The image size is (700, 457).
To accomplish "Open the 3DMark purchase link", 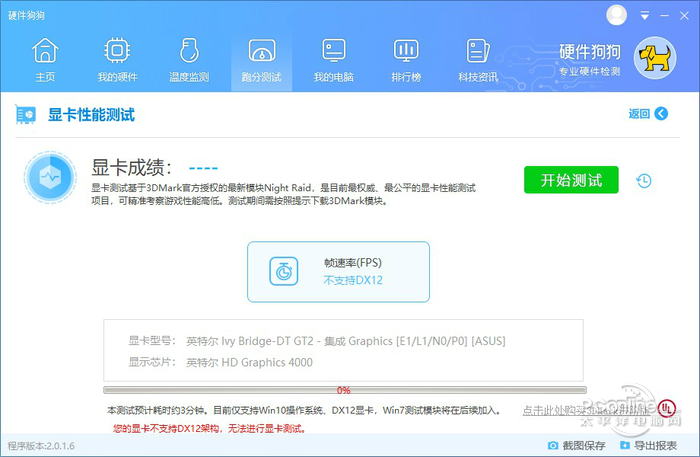I will click(x=586, y=410).
